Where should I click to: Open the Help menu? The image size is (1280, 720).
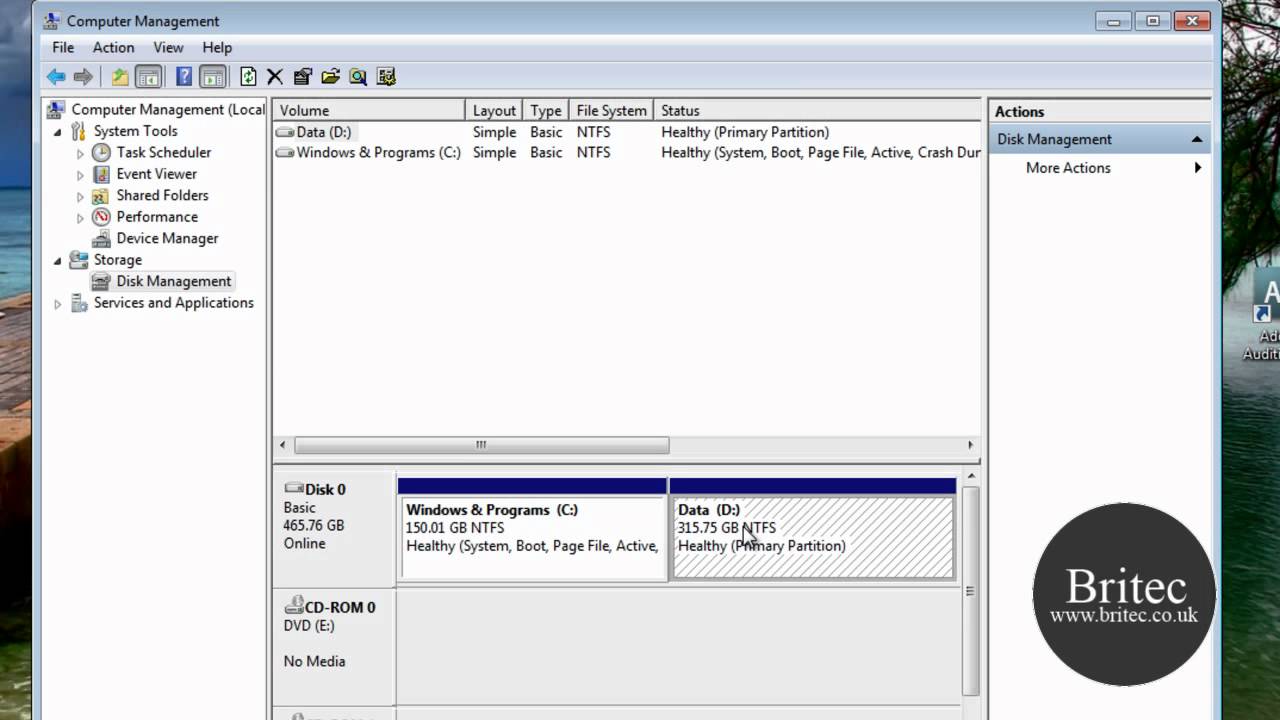click(217, 47)
